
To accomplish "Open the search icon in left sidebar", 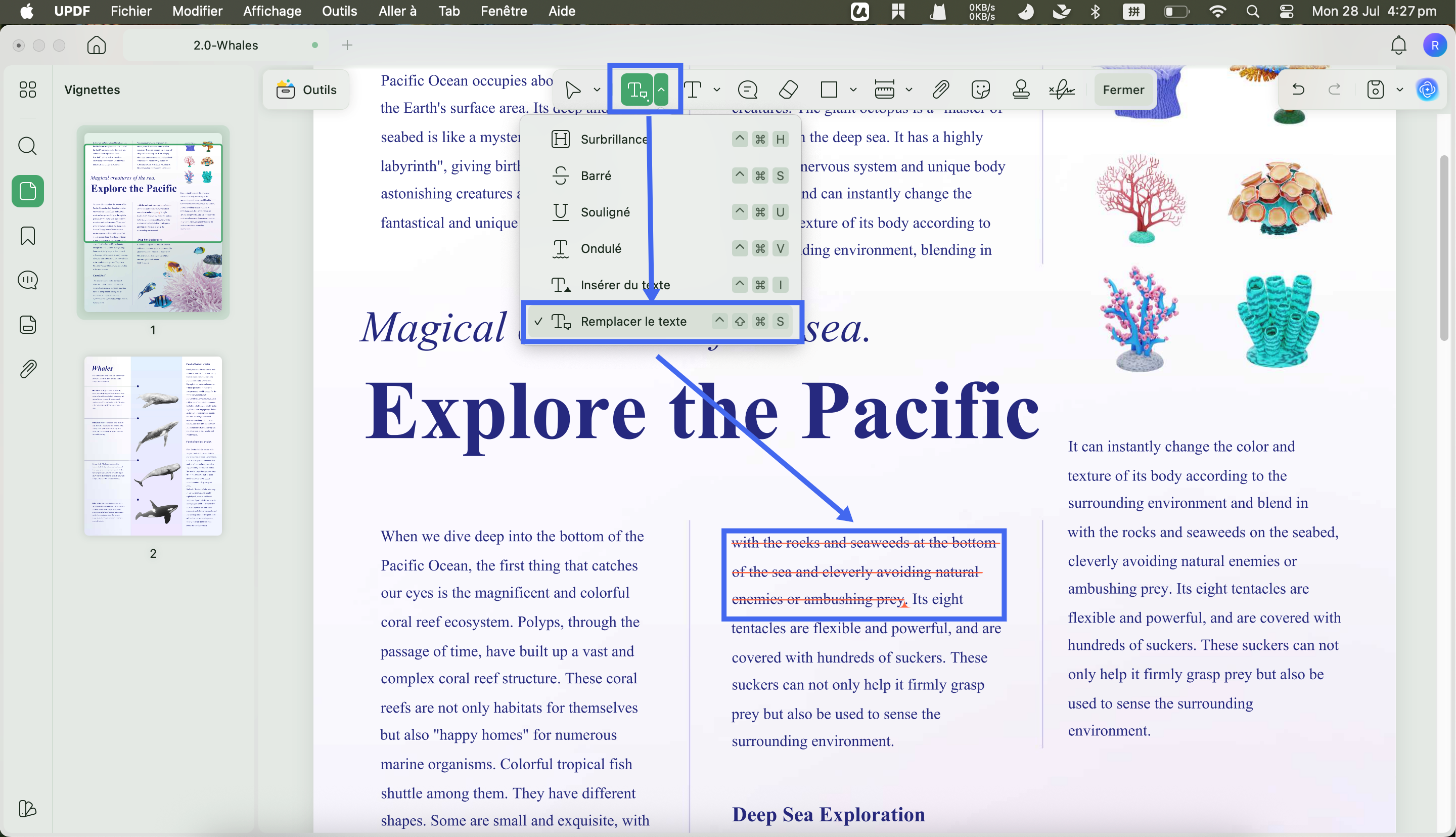I will 28,146.
